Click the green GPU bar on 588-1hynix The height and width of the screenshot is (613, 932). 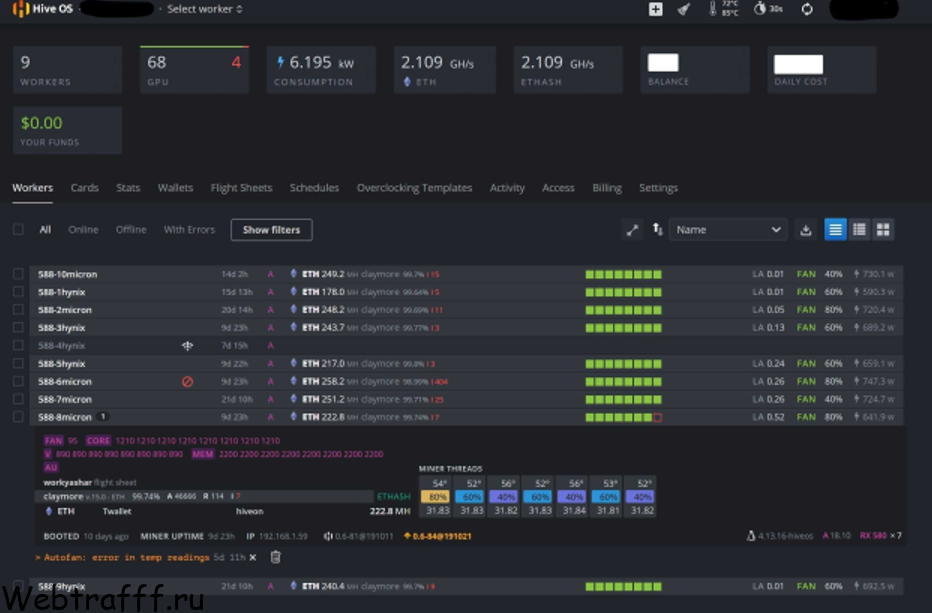(x=623, y=292)
